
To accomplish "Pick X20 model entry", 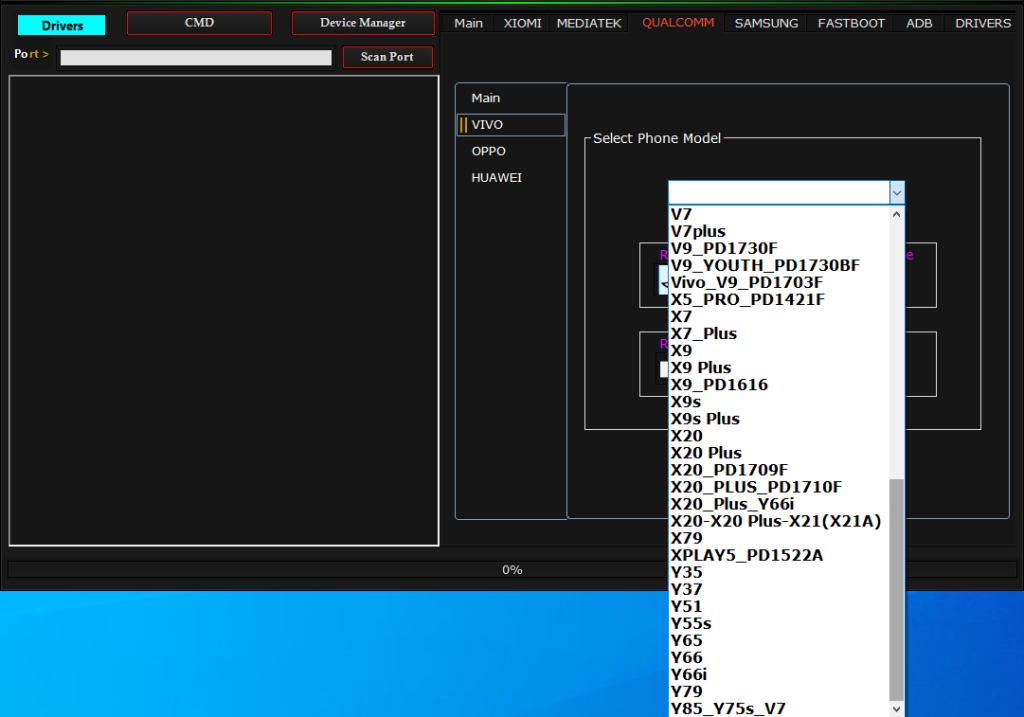I will (779, 436).
